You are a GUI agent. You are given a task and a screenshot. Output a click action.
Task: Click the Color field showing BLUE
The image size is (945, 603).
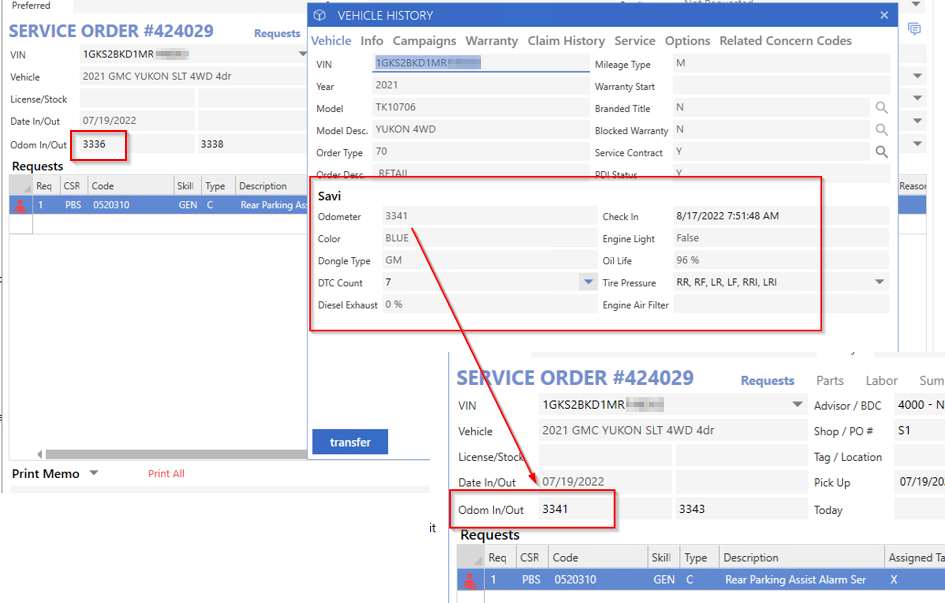[489, 238]
